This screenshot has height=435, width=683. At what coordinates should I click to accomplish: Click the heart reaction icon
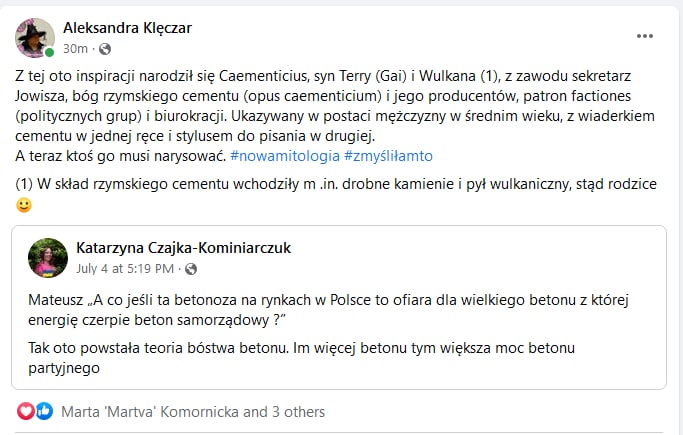tap(26, 411)
